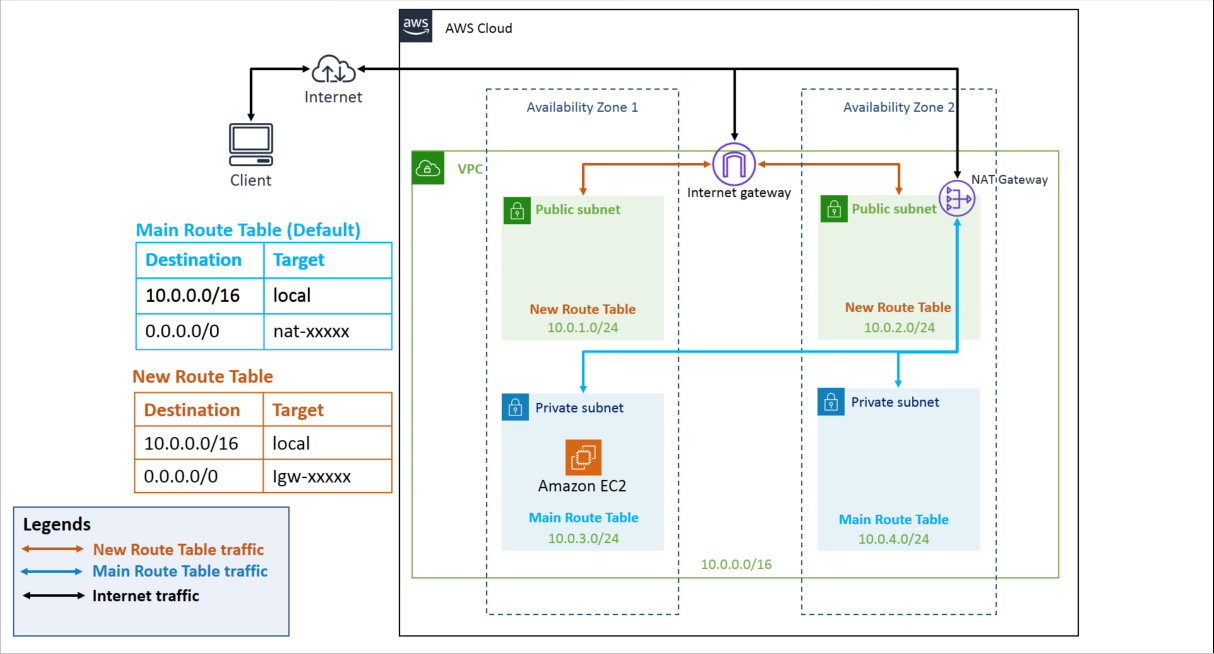Select the Main Route Table (Default) heading

pos(248,230)
